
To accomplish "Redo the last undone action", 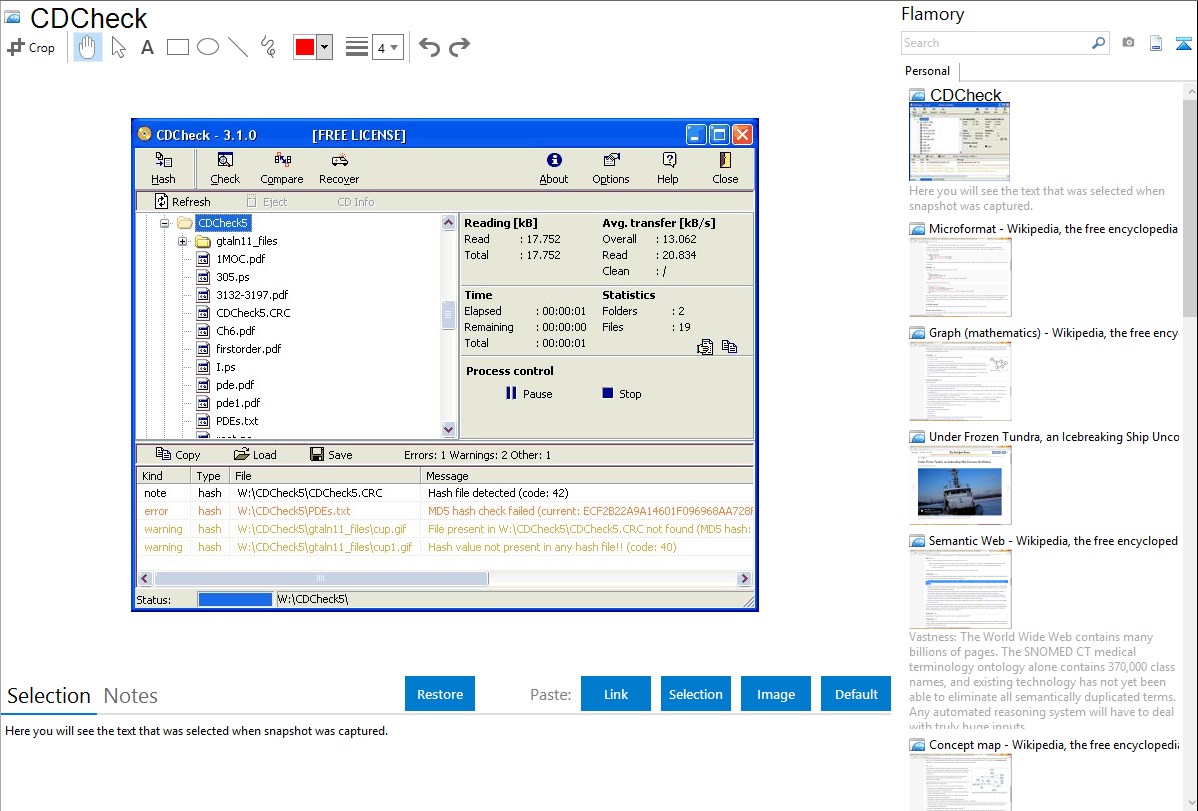I will coord(459,47).
